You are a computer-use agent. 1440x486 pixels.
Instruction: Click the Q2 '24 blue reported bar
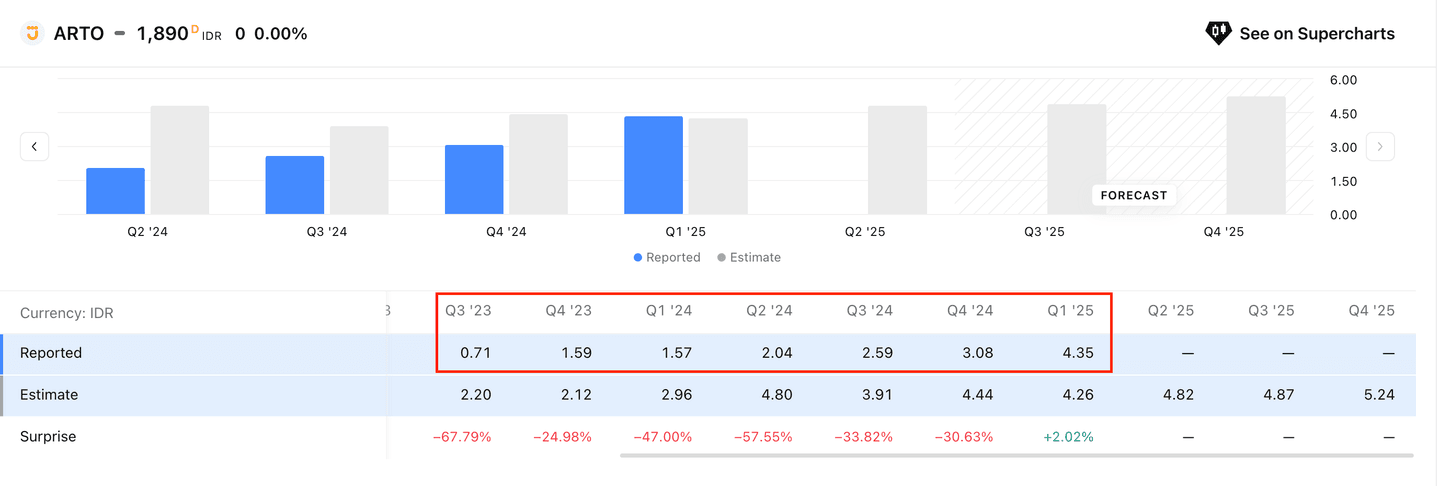pos(115,191)
